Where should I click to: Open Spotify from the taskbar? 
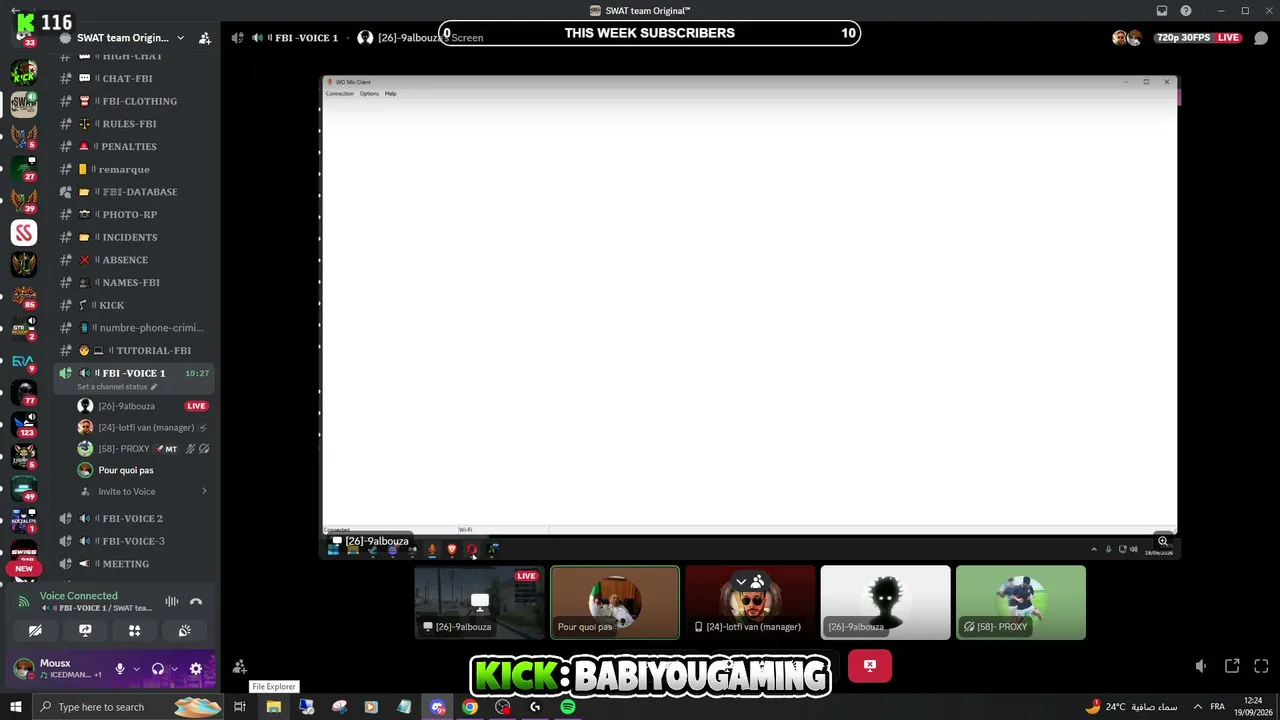[568, 707]
